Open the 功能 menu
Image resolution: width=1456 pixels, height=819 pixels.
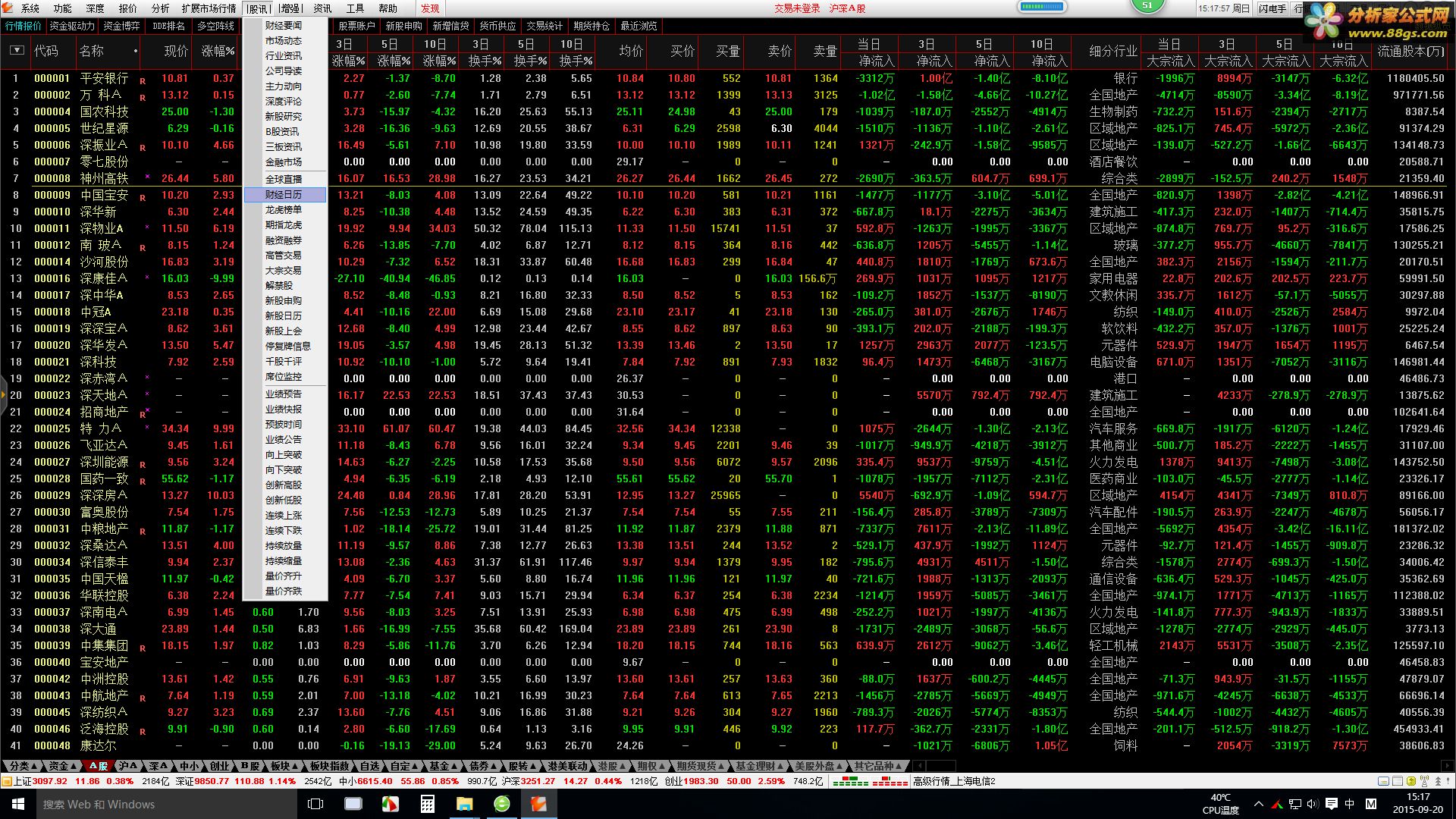[x=63, y=8]
